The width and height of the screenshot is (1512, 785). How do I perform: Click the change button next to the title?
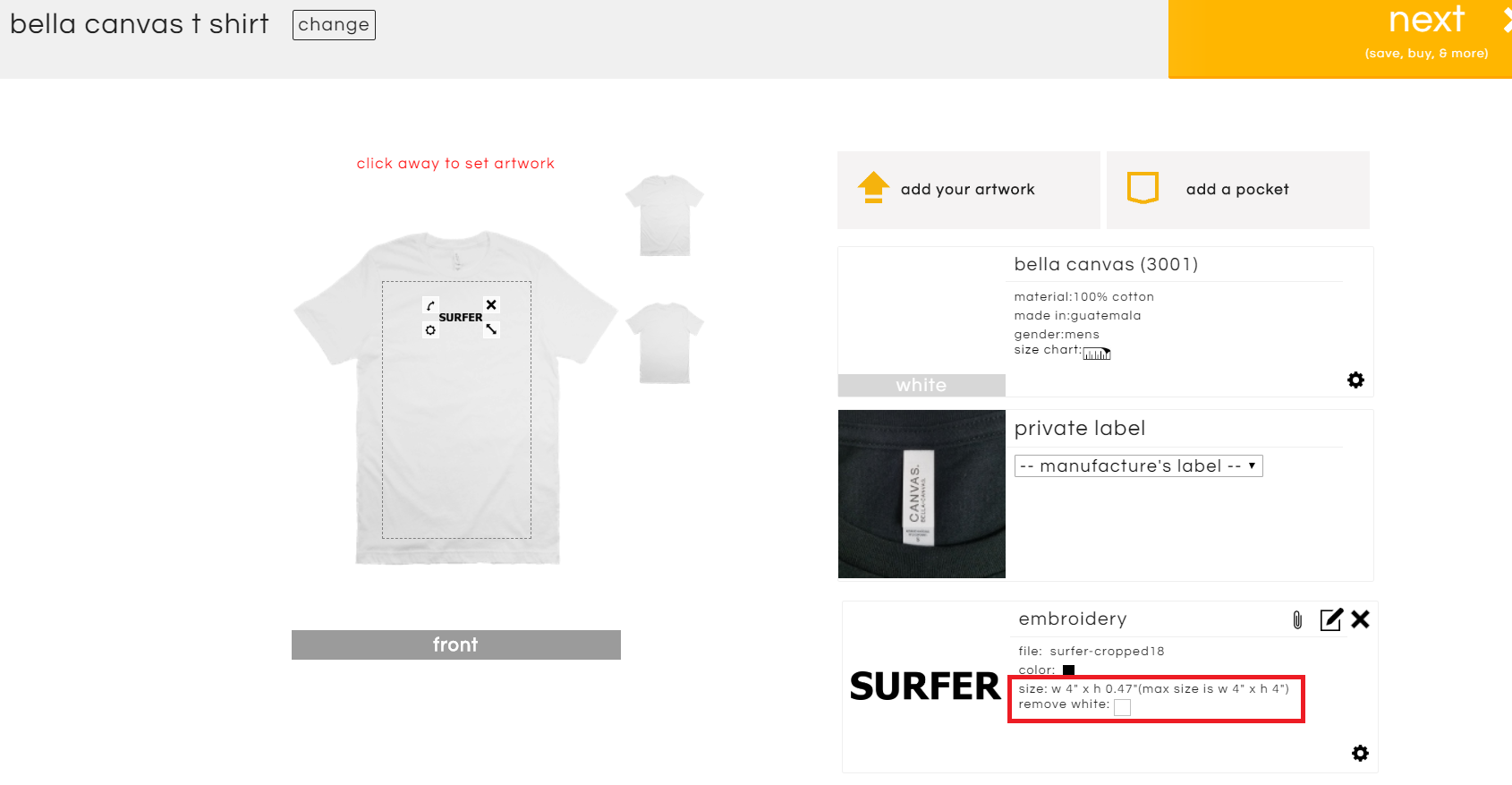click(333, 25)
